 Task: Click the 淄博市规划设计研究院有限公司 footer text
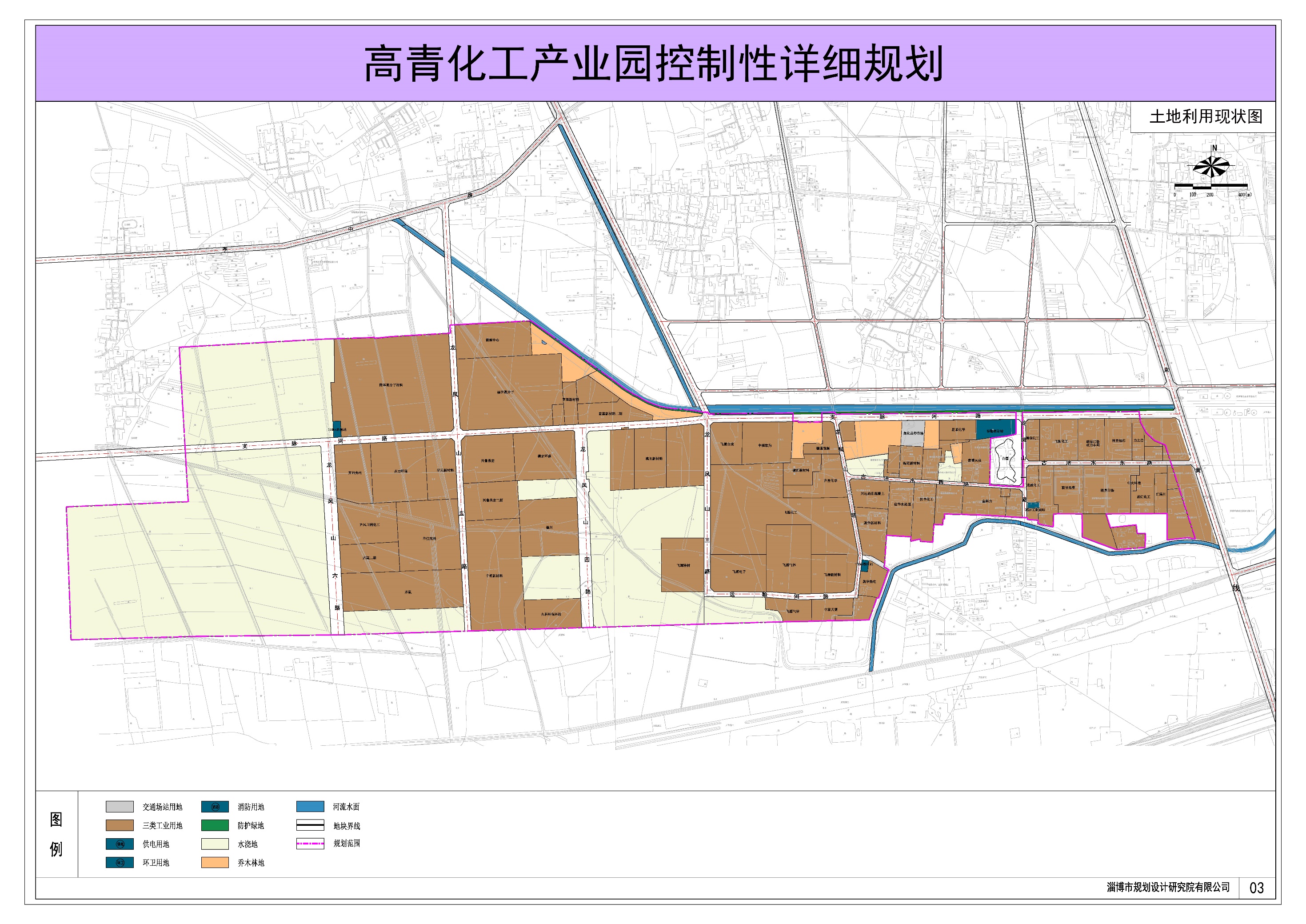[1168, 888]
